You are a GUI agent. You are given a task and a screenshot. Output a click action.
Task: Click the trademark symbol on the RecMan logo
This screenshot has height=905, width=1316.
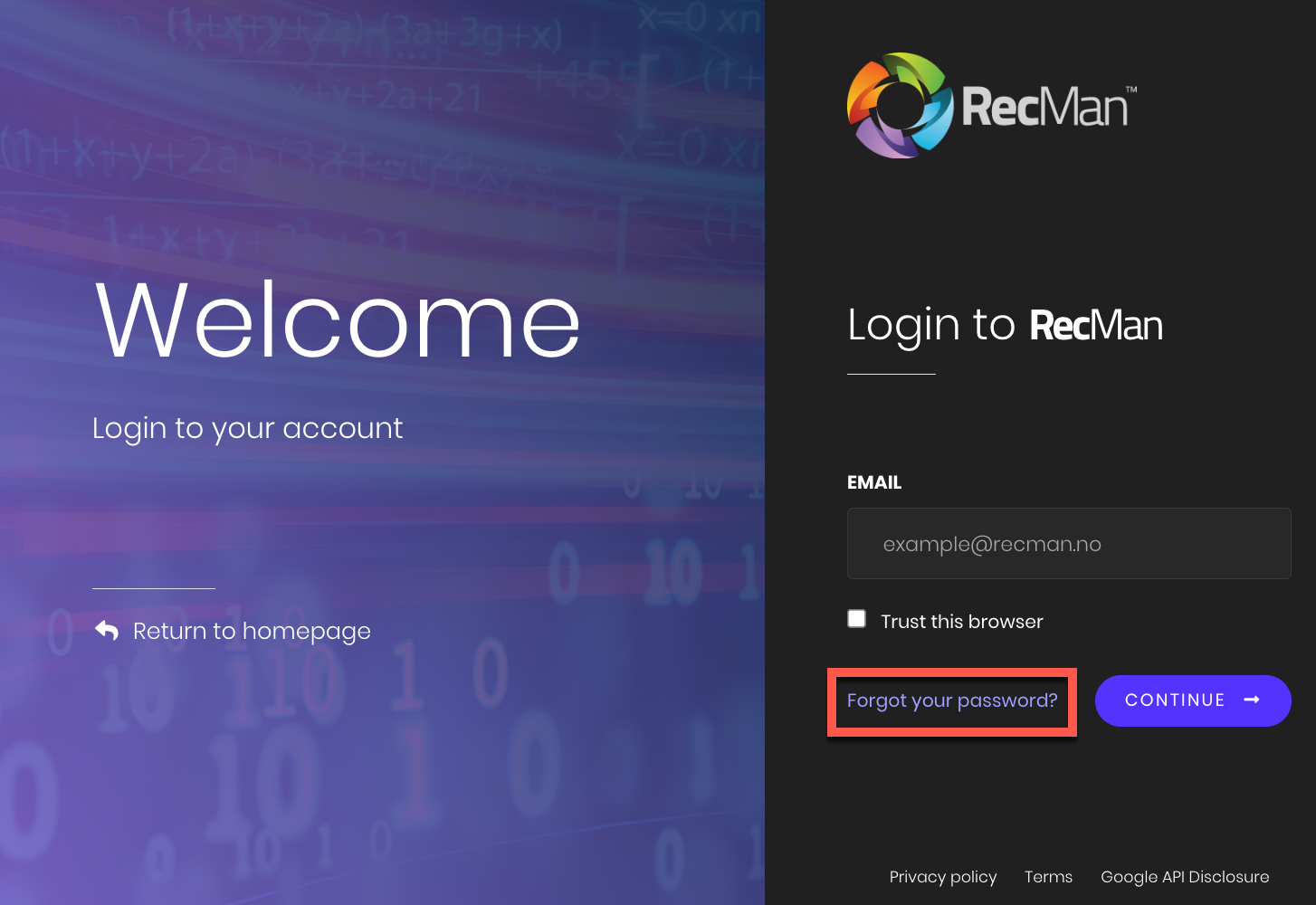coord(1131,90)
